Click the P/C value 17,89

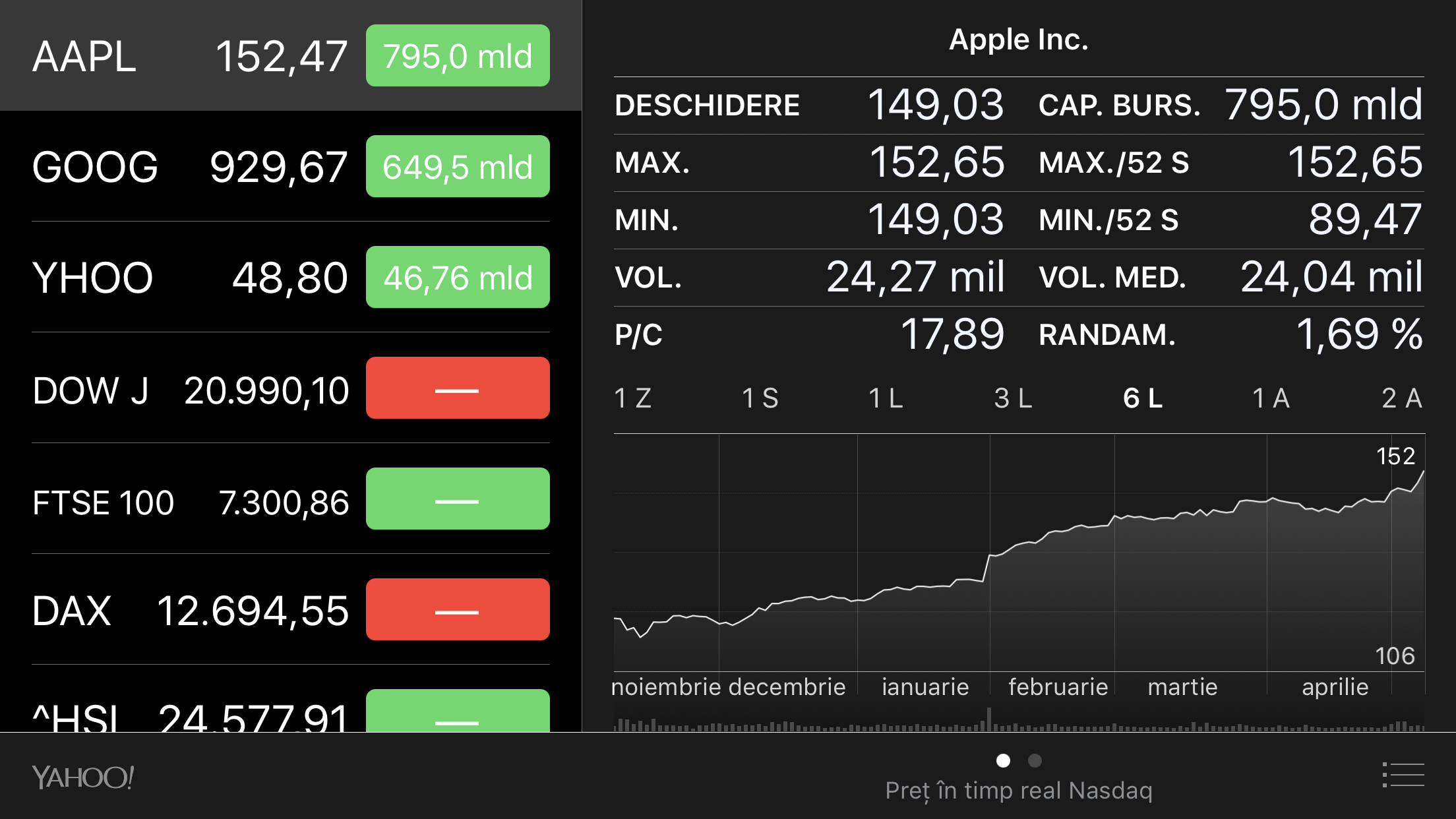pyautogui.click(x=953, y=334)
